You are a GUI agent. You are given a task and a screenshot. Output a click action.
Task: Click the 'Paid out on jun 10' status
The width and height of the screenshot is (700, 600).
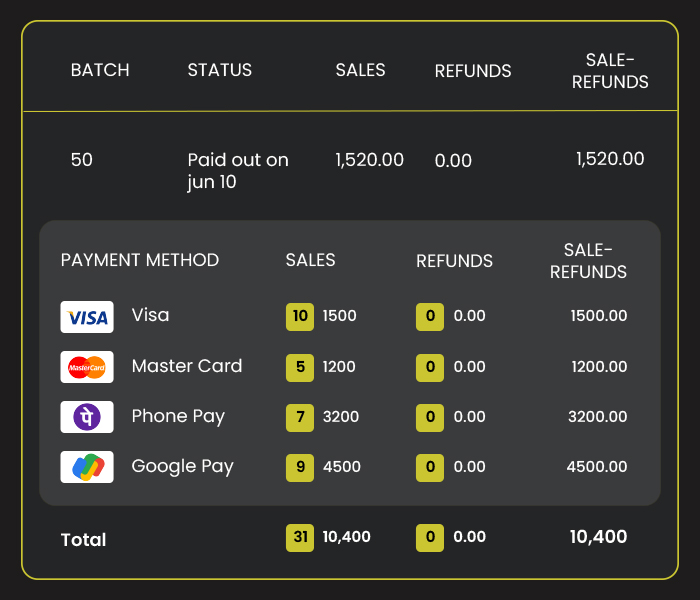238,172
